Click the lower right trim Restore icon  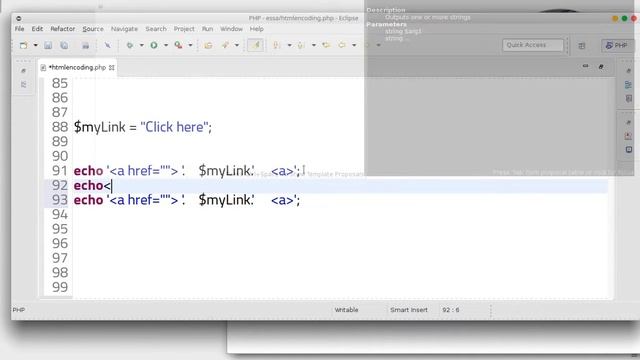(x=629, y=122)
